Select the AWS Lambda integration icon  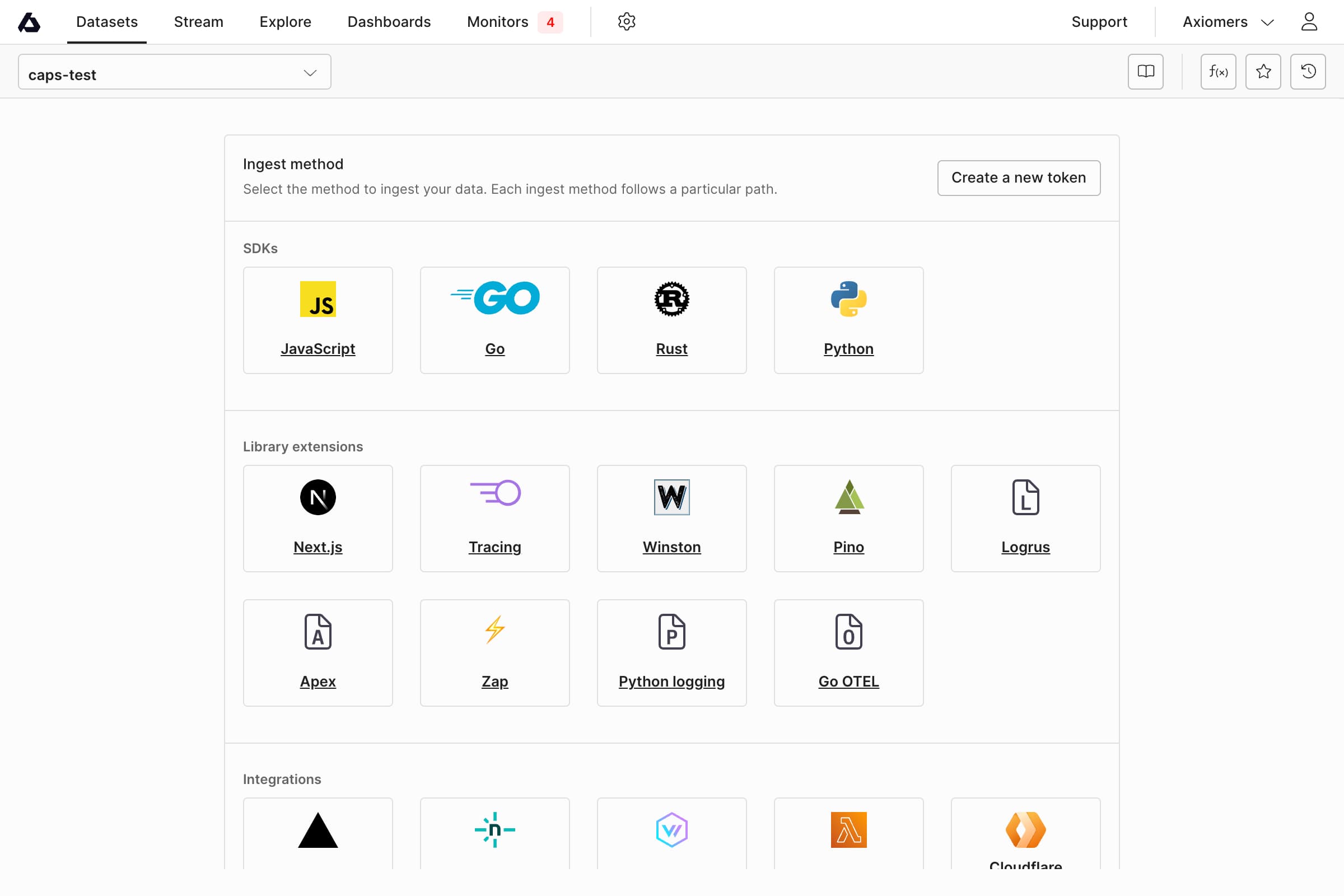[848, 830]
